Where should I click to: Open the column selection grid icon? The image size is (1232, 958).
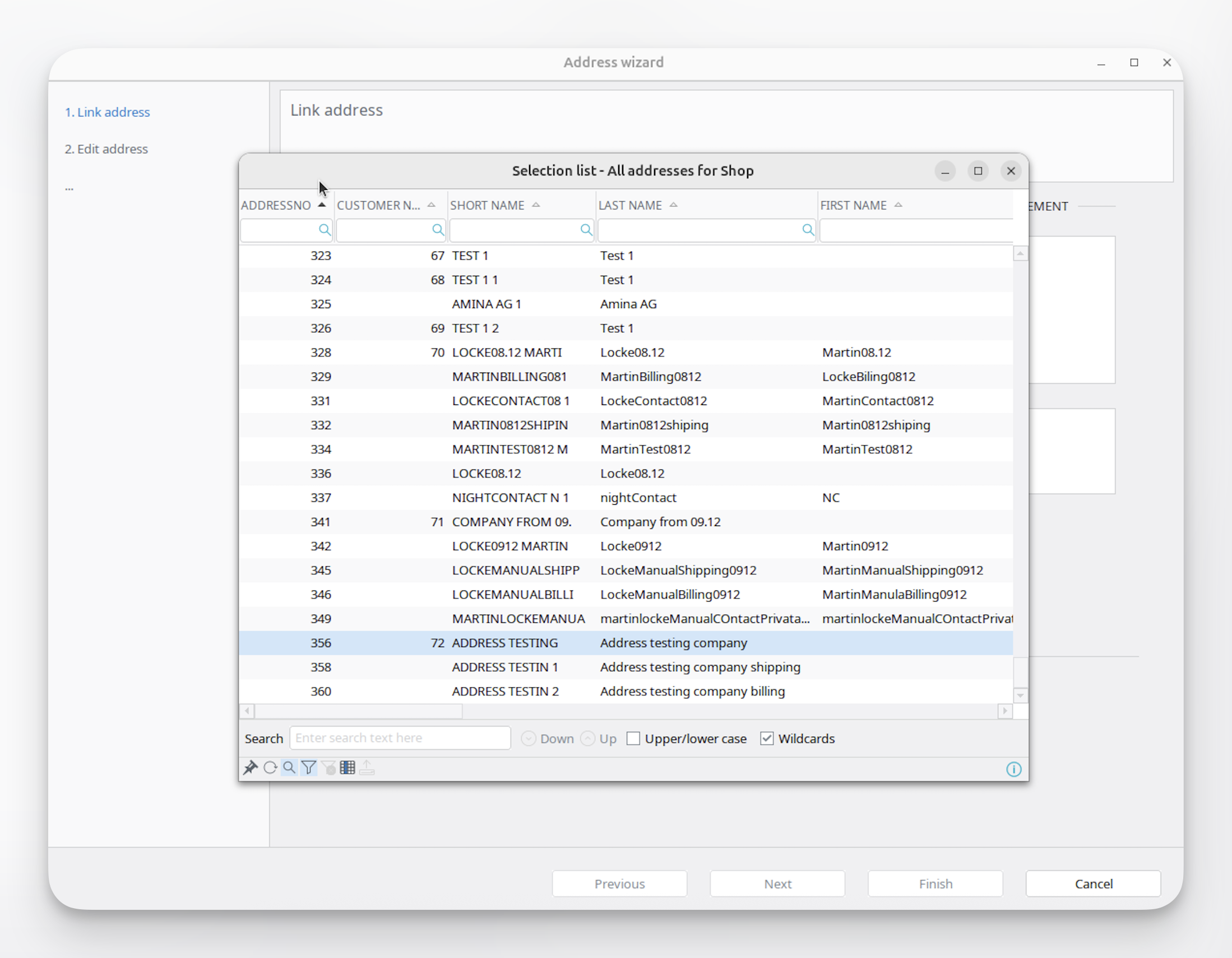click(348, 768)
